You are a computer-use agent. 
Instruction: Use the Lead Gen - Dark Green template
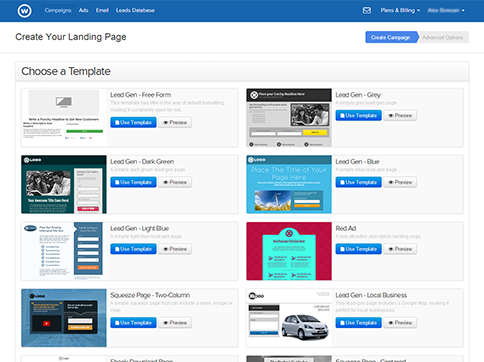[x=133, y=182]
